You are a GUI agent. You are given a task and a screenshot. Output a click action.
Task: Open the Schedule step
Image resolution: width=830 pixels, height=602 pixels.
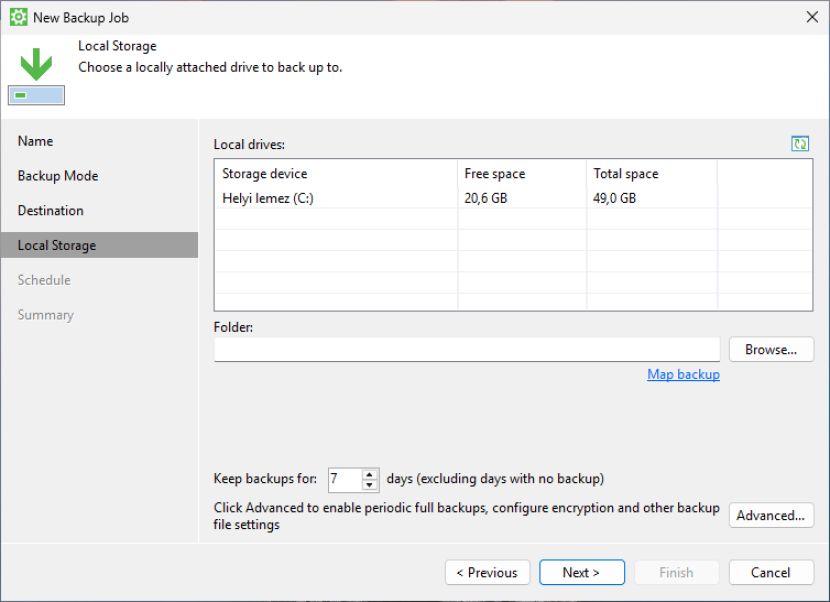[x=44, y=280]
